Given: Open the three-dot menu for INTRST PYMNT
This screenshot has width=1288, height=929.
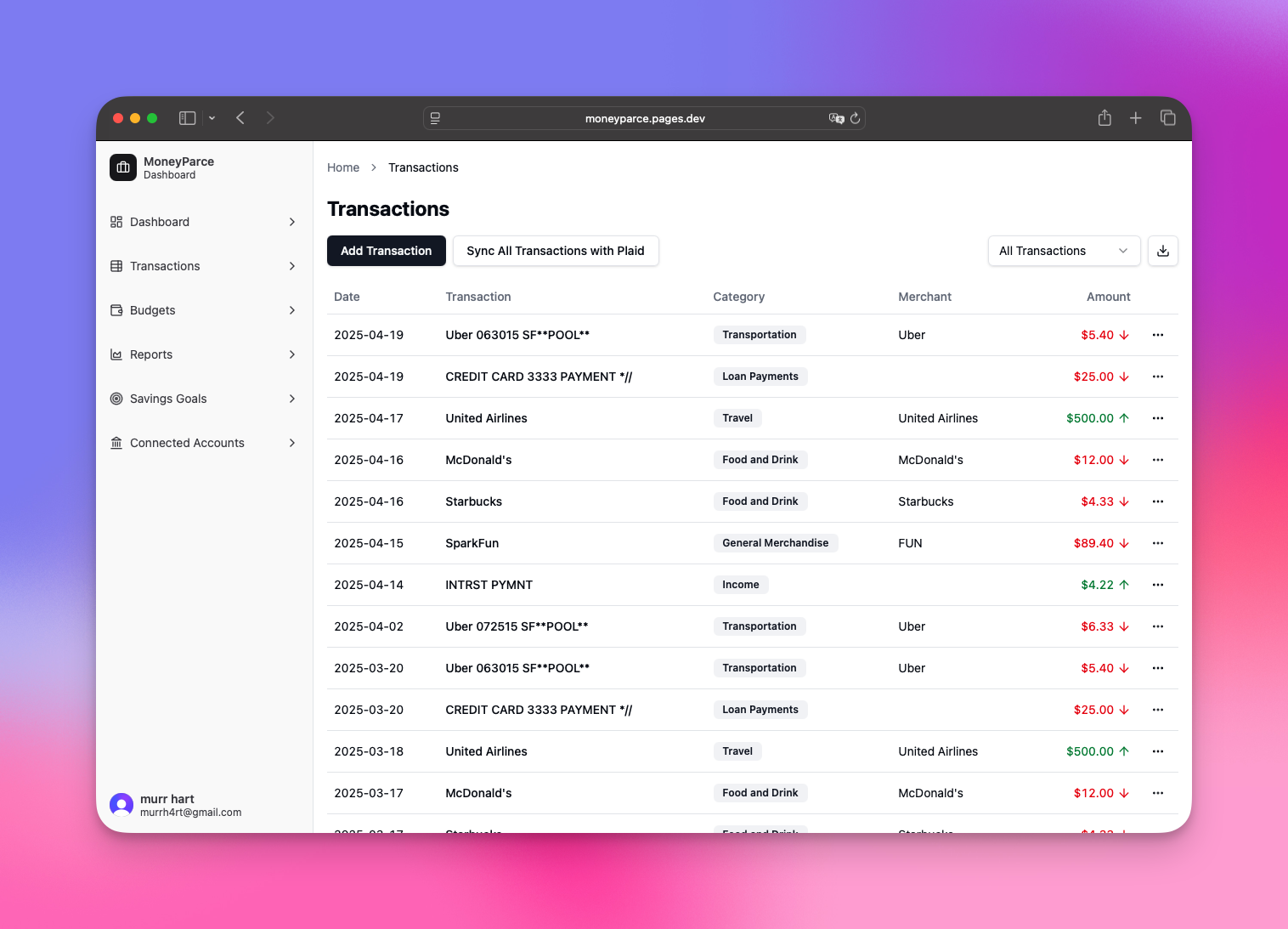Looking at the screenshot, I should click(1157, 585).
